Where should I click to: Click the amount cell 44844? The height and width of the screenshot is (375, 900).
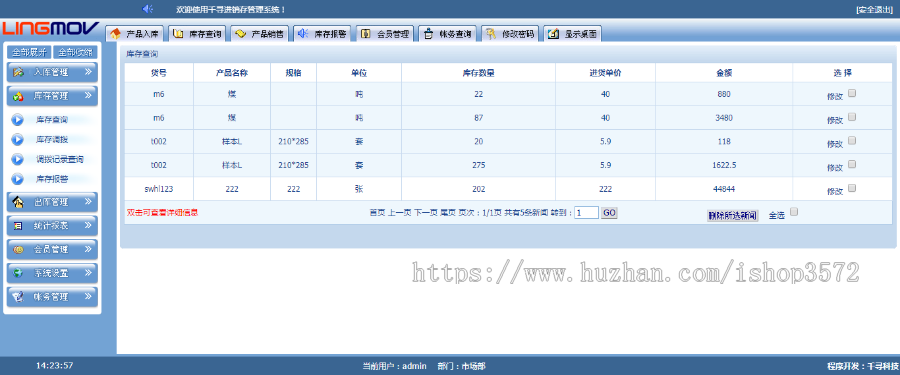coord(723,189)
